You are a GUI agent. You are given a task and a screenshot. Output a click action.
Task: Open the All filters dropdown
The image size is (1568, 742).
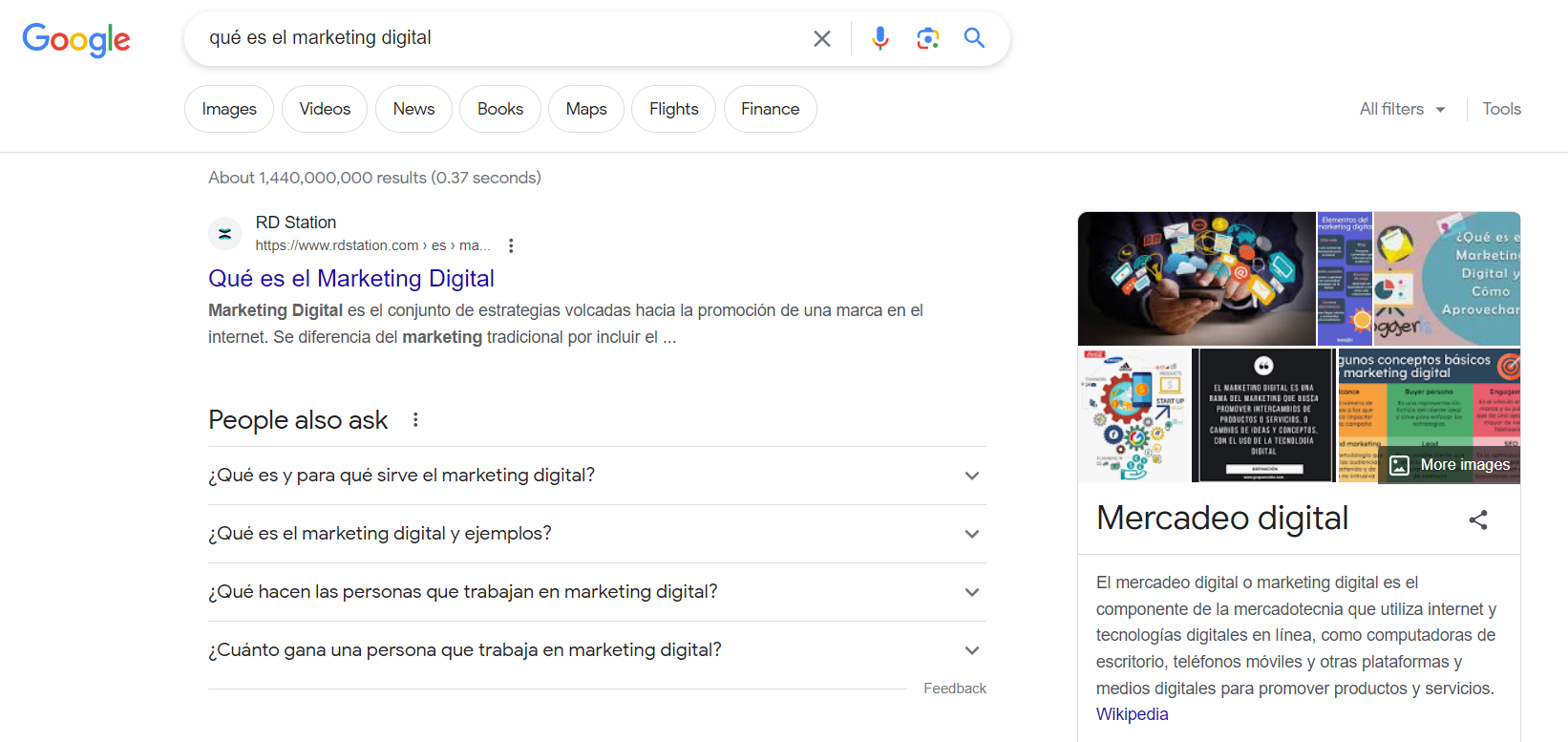pos(1402,109)
